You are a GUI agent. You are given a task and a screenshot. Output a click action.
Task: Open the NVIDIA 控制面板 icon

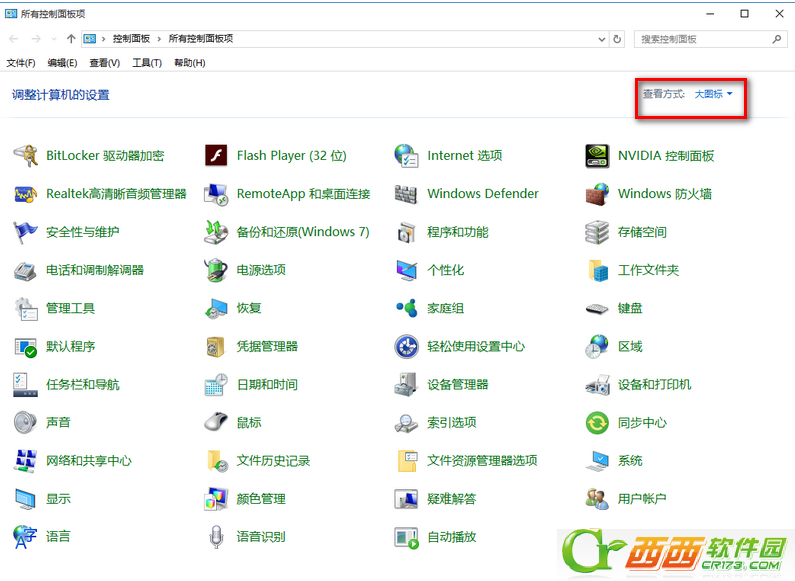pyautogui.click(x=597, y=156)
